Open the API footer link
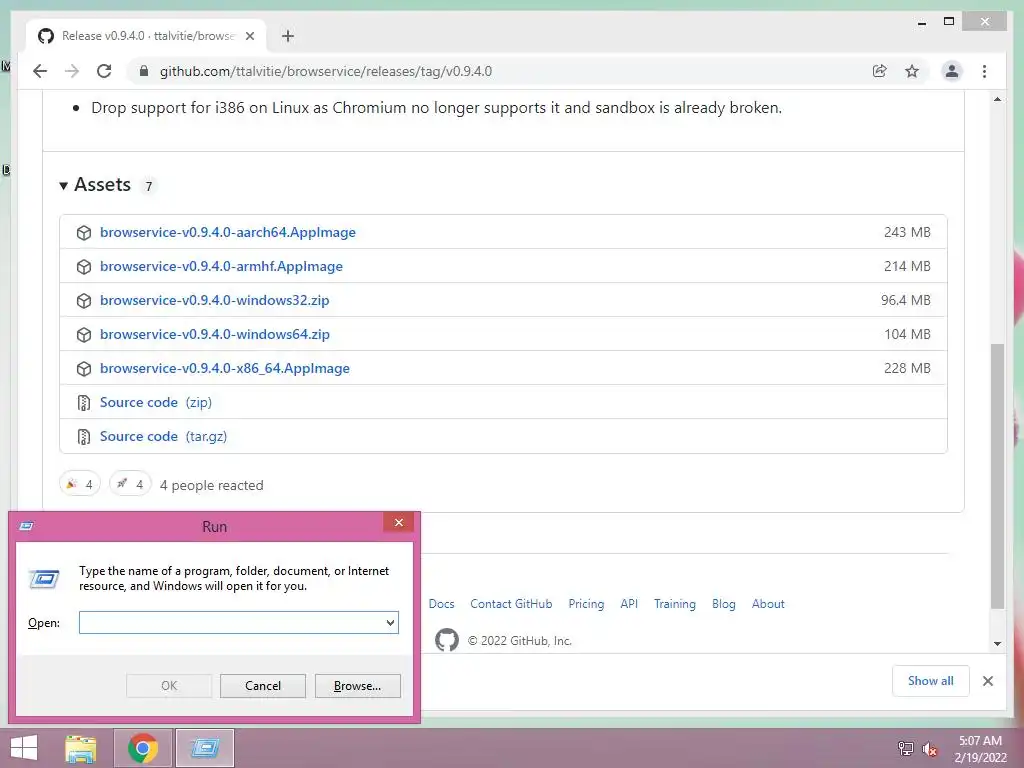The width and height of the screenshot is (1024, 768). point(629,604)
